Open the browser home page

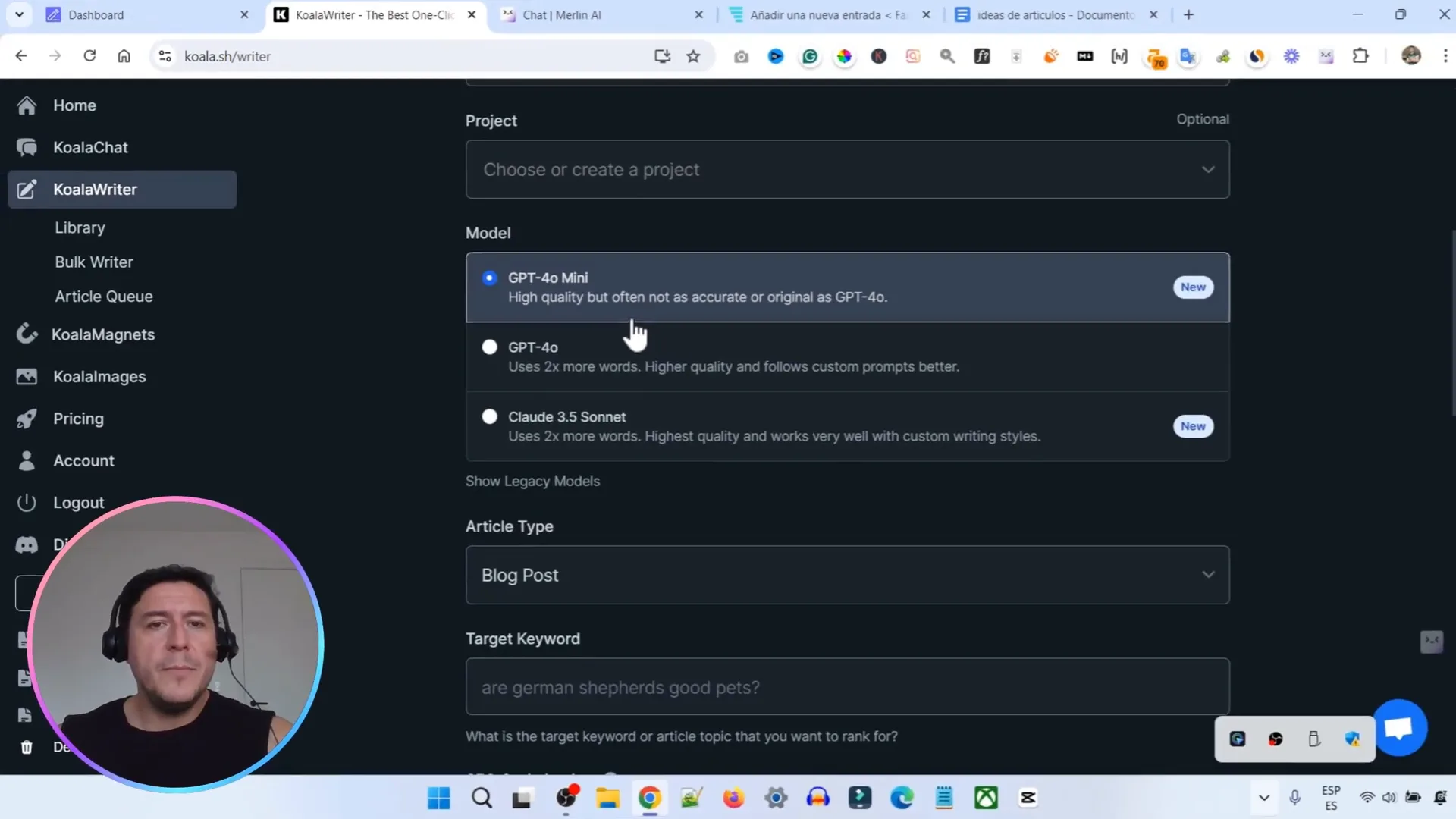(x=124, y=56)
